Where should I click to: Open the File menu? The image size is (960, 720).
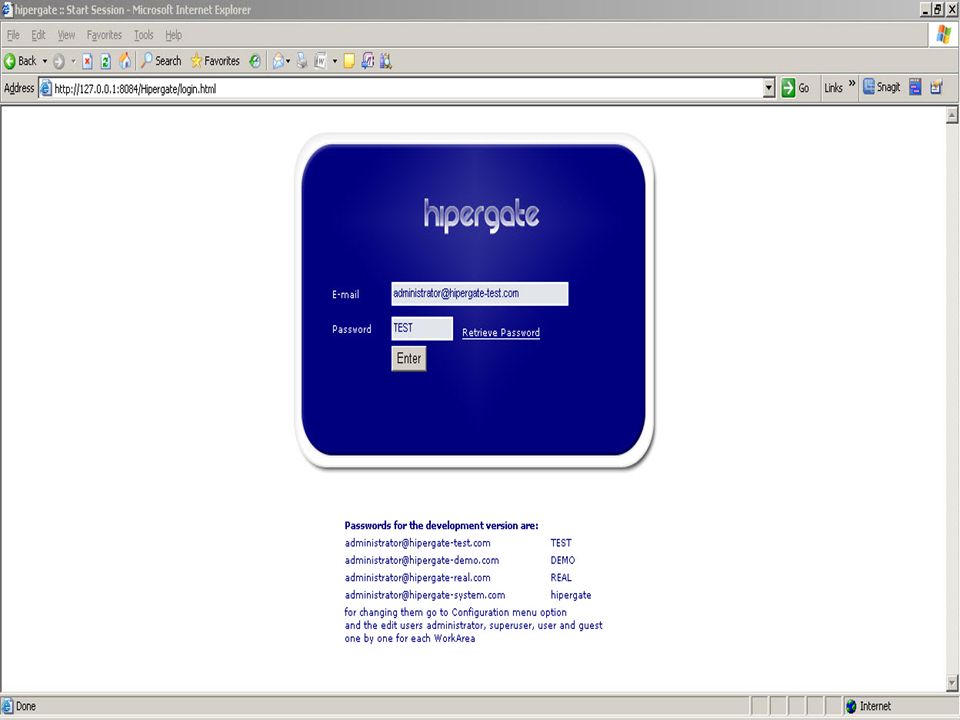[13, 35]
